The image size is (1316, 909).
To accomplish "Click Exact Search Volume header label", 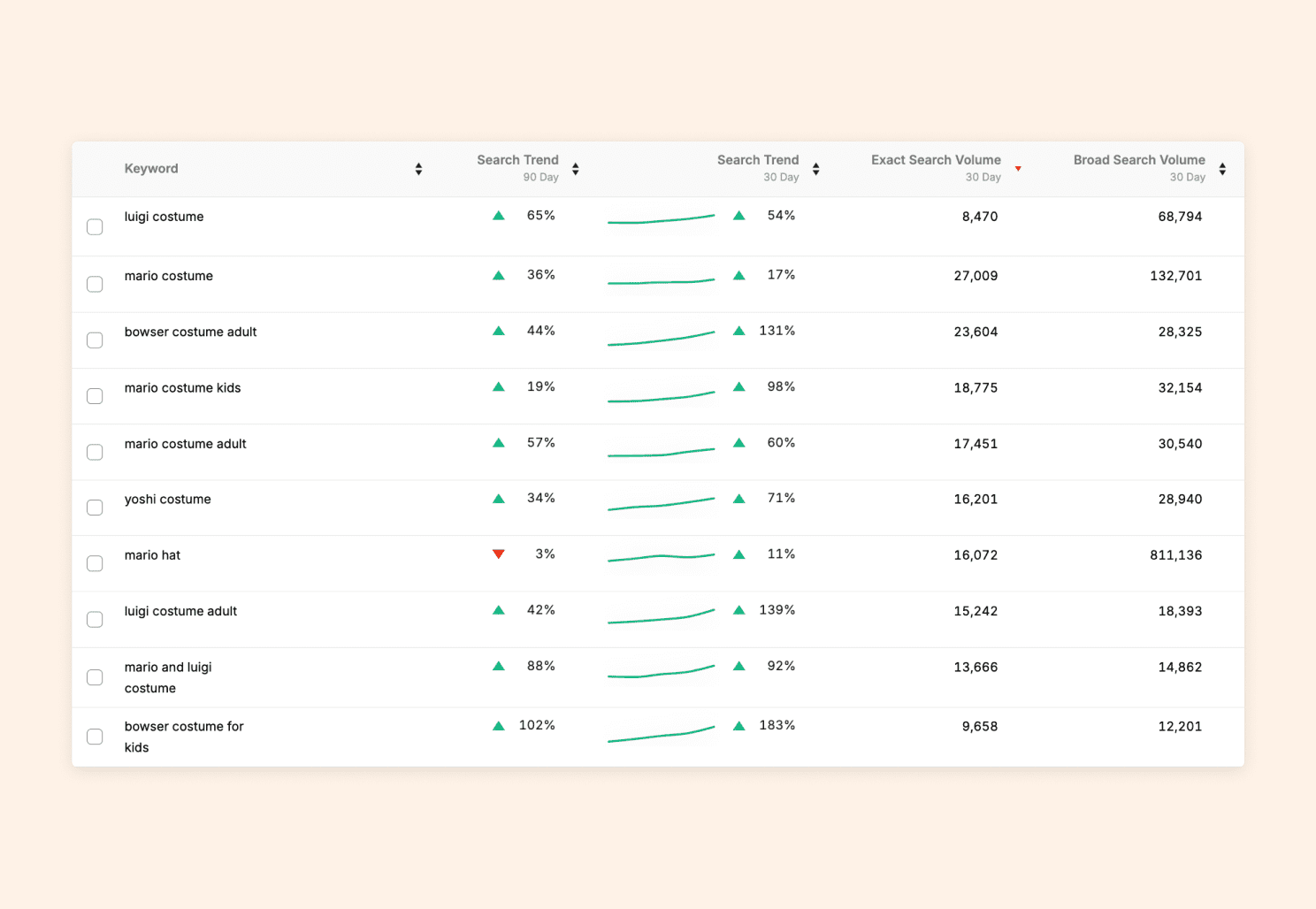I will [x=936, y=168].
